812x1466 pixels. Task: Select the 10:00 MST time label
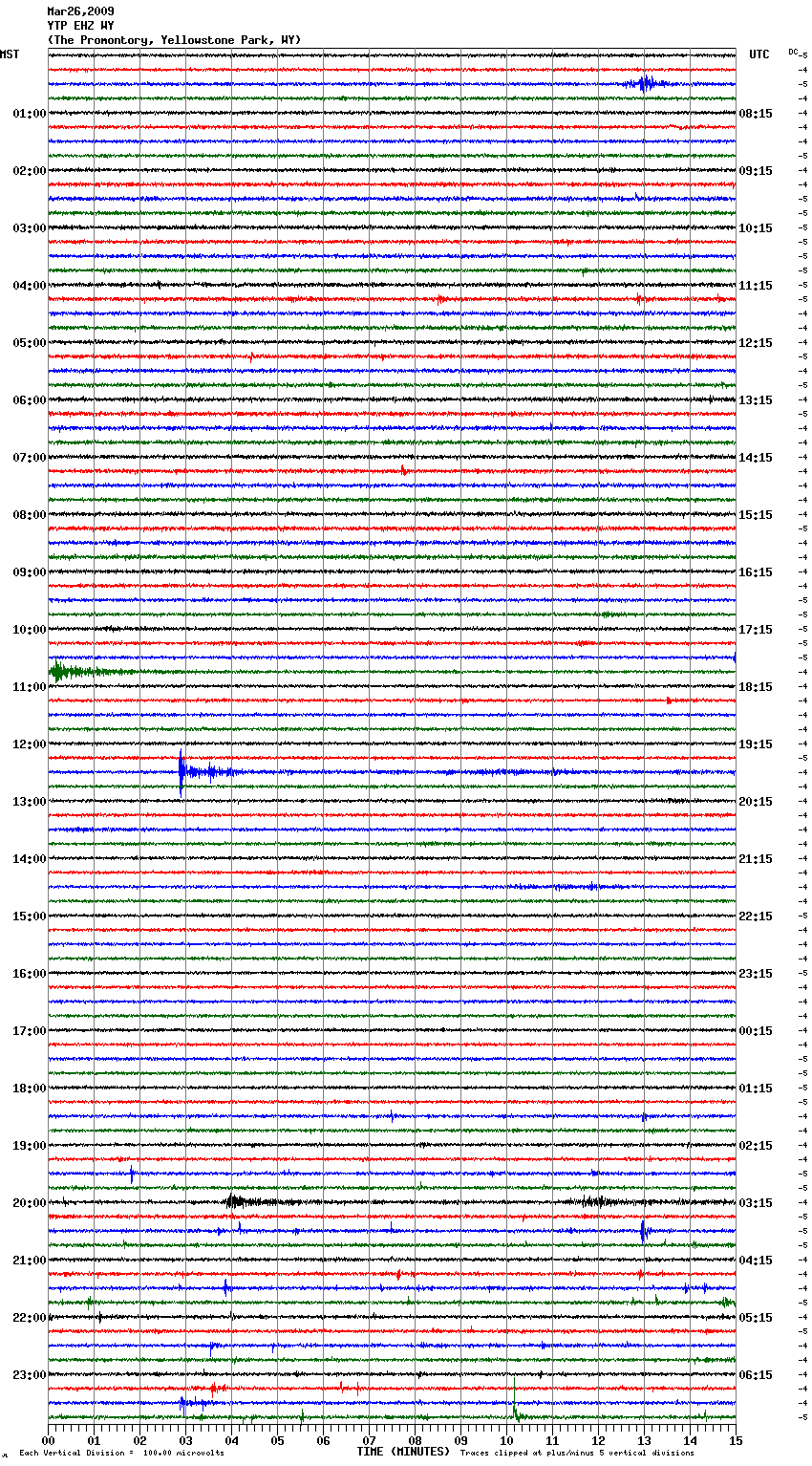point(30,630)
